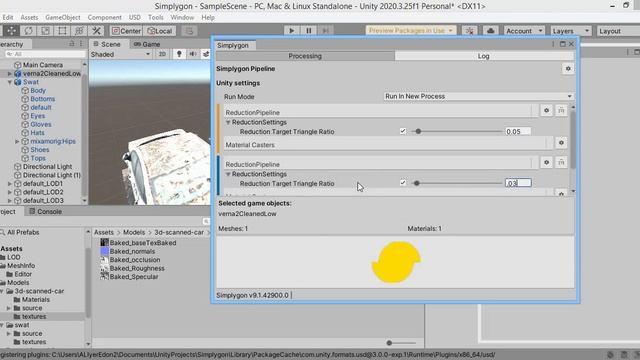Click Models in the Assets breadcrumb
Screen dimensions: 640x360
coord(134,232)
